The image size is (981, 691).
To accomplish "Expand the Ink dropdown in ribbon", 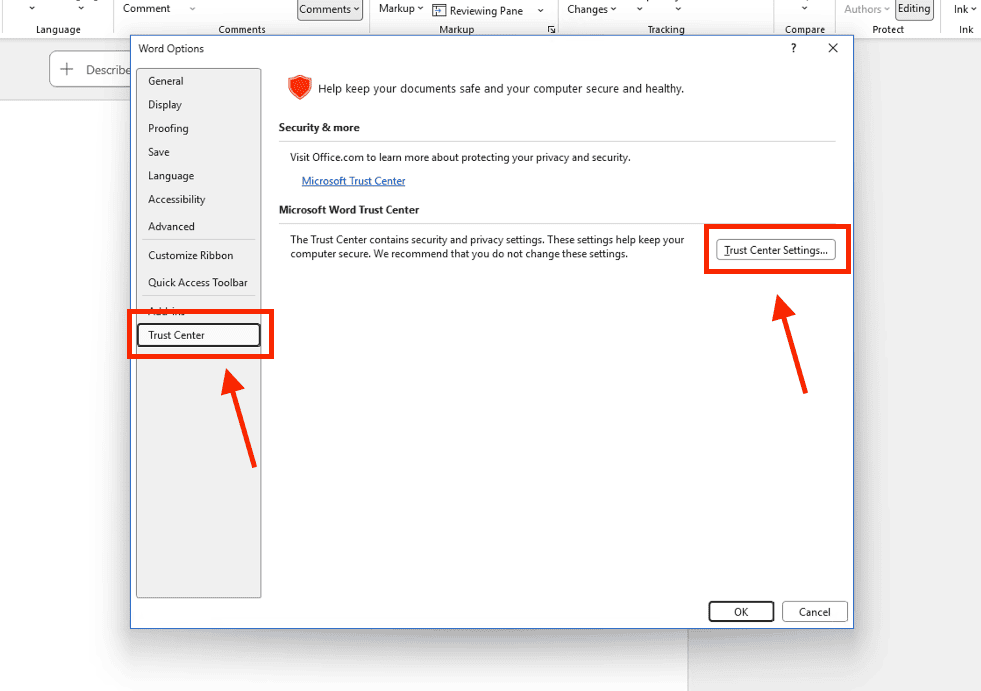I will point(964,9).
